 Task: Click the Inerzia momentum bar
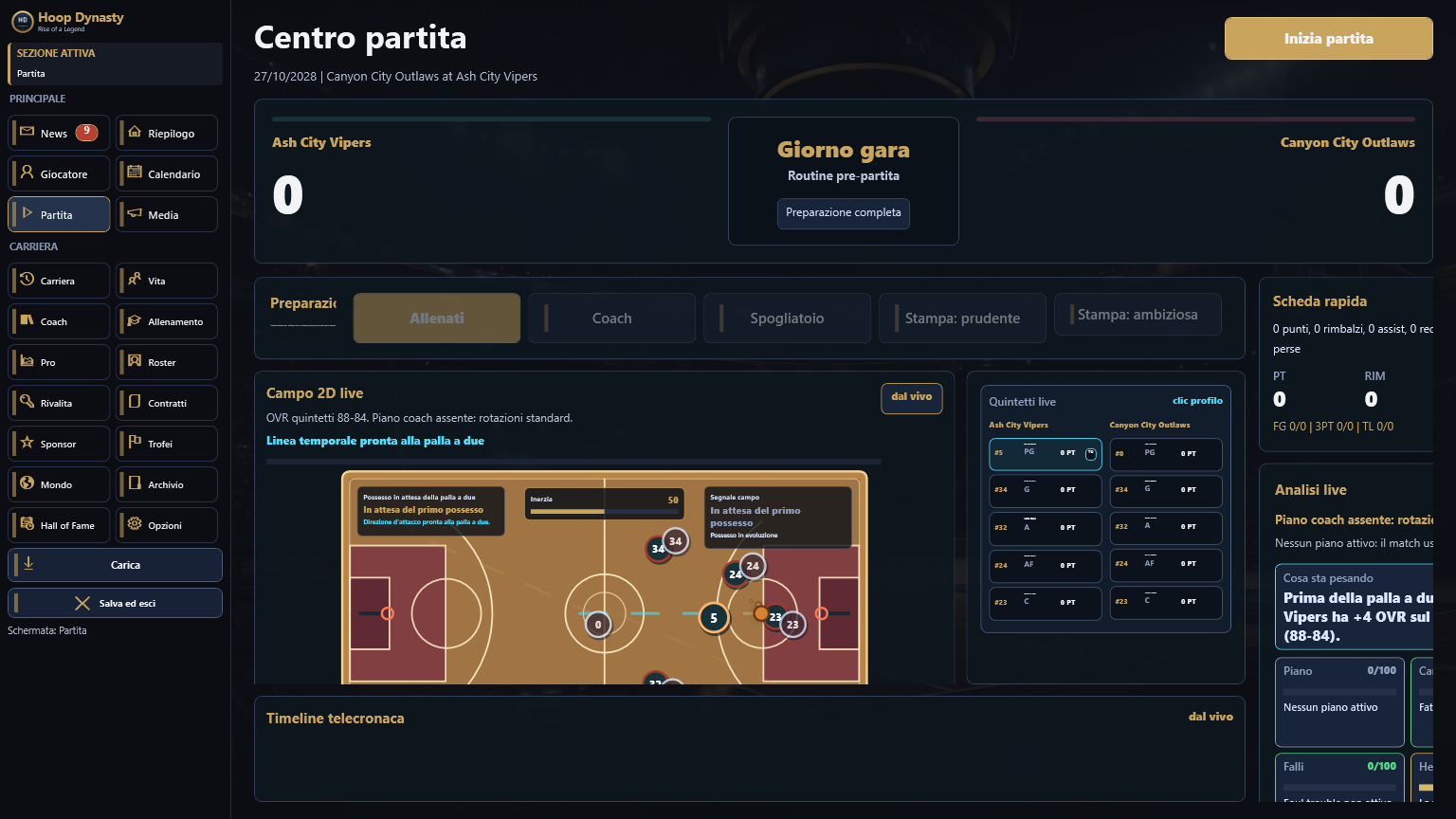pos(605,512)
